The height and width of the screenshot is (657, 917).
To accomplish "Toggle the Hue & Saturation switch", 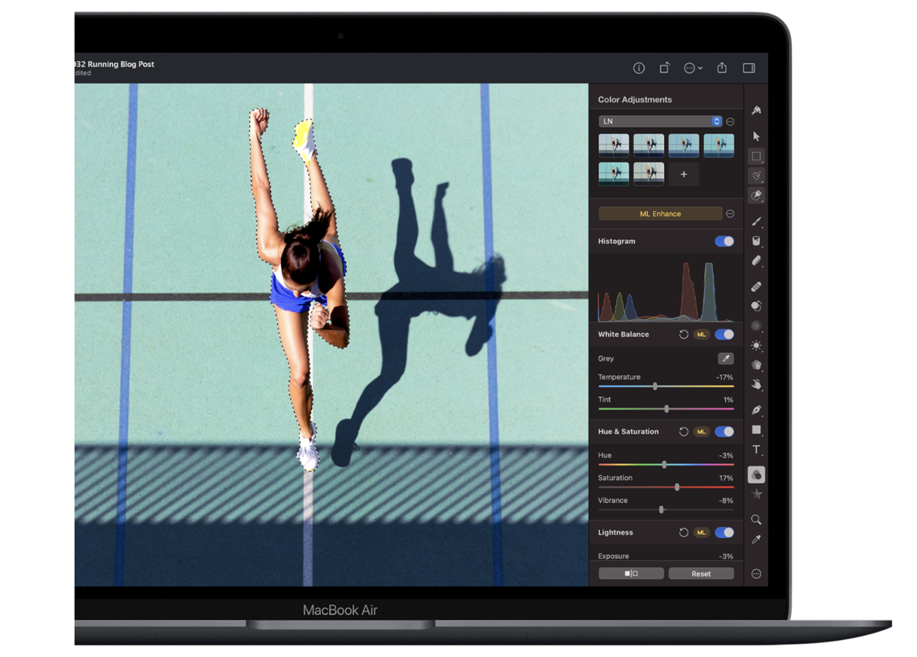I will [x=724, y=432].
